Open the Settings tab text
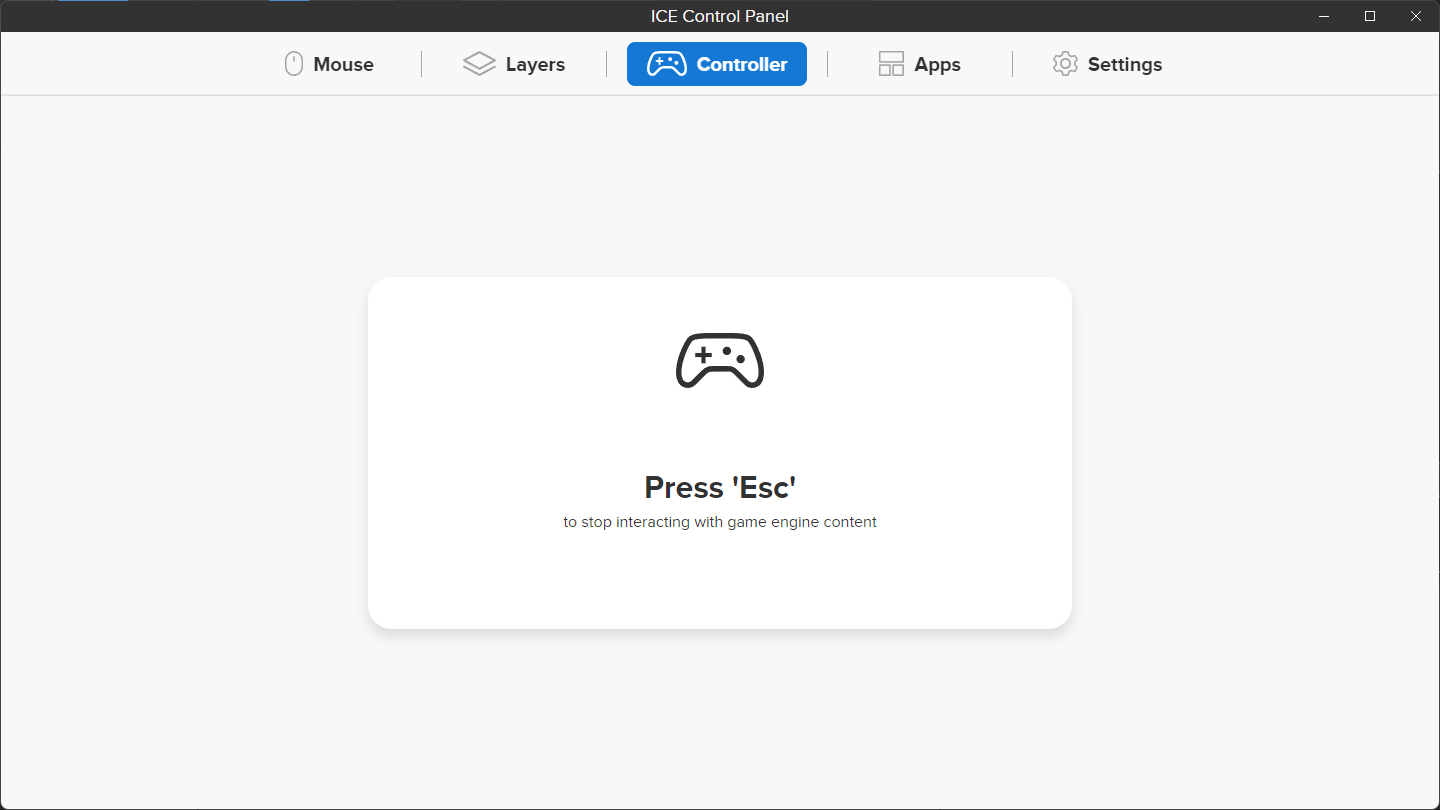 coord(1124,64)
